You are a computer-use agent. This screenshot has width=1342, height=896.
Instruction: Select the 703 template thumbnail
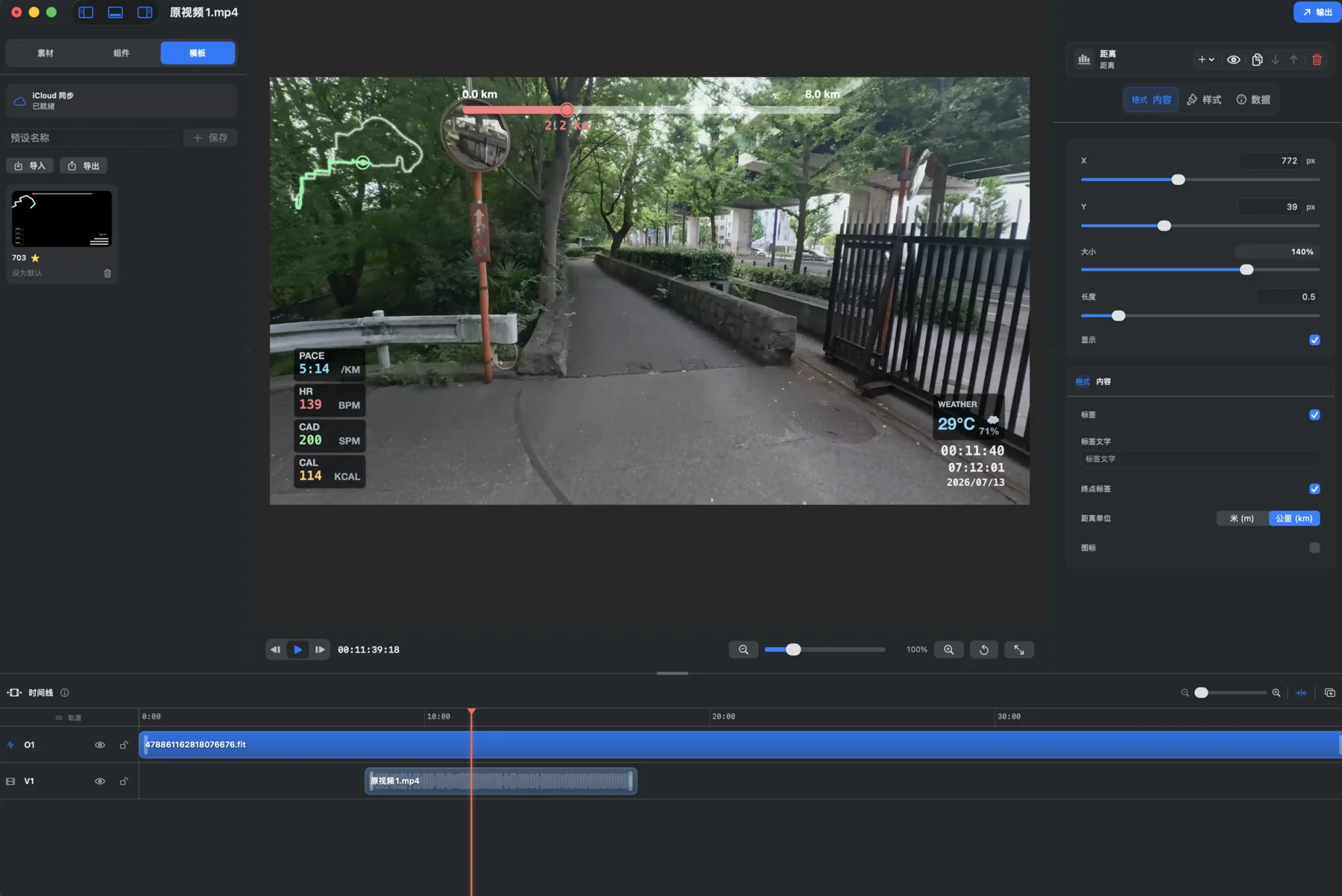[62, 218]
